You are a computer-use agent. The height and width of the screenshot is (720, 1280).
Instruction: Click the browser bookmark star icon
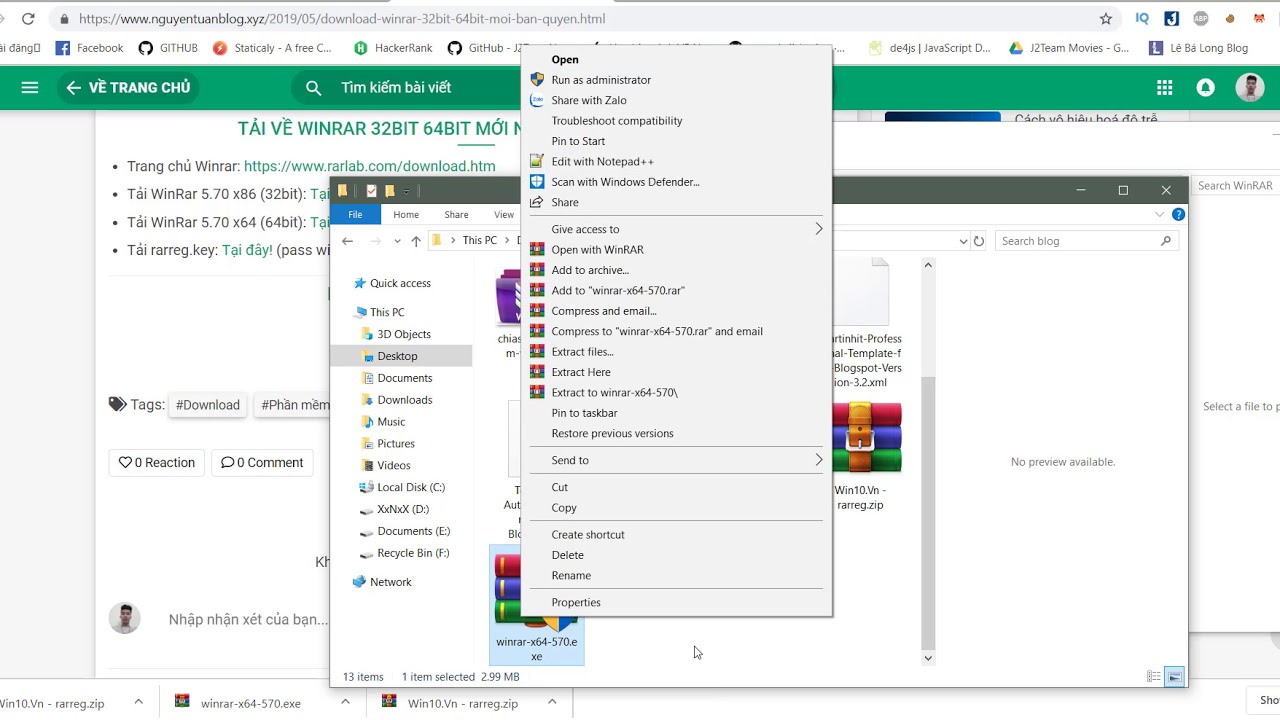click(1106, 19)
